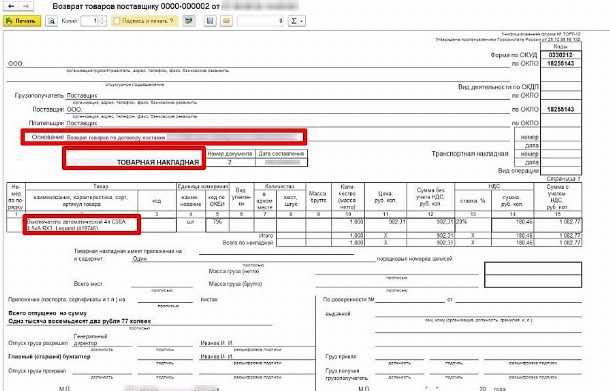610x391 pixels.
Task: Click the email envelope icon
Action: (226, 21)
